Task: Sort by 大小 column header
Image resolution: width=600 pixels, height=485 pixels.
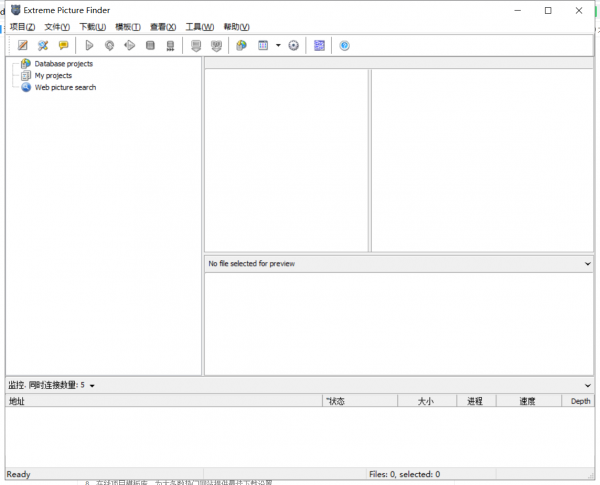Action: pyautogui.click(x=427, y=401)
